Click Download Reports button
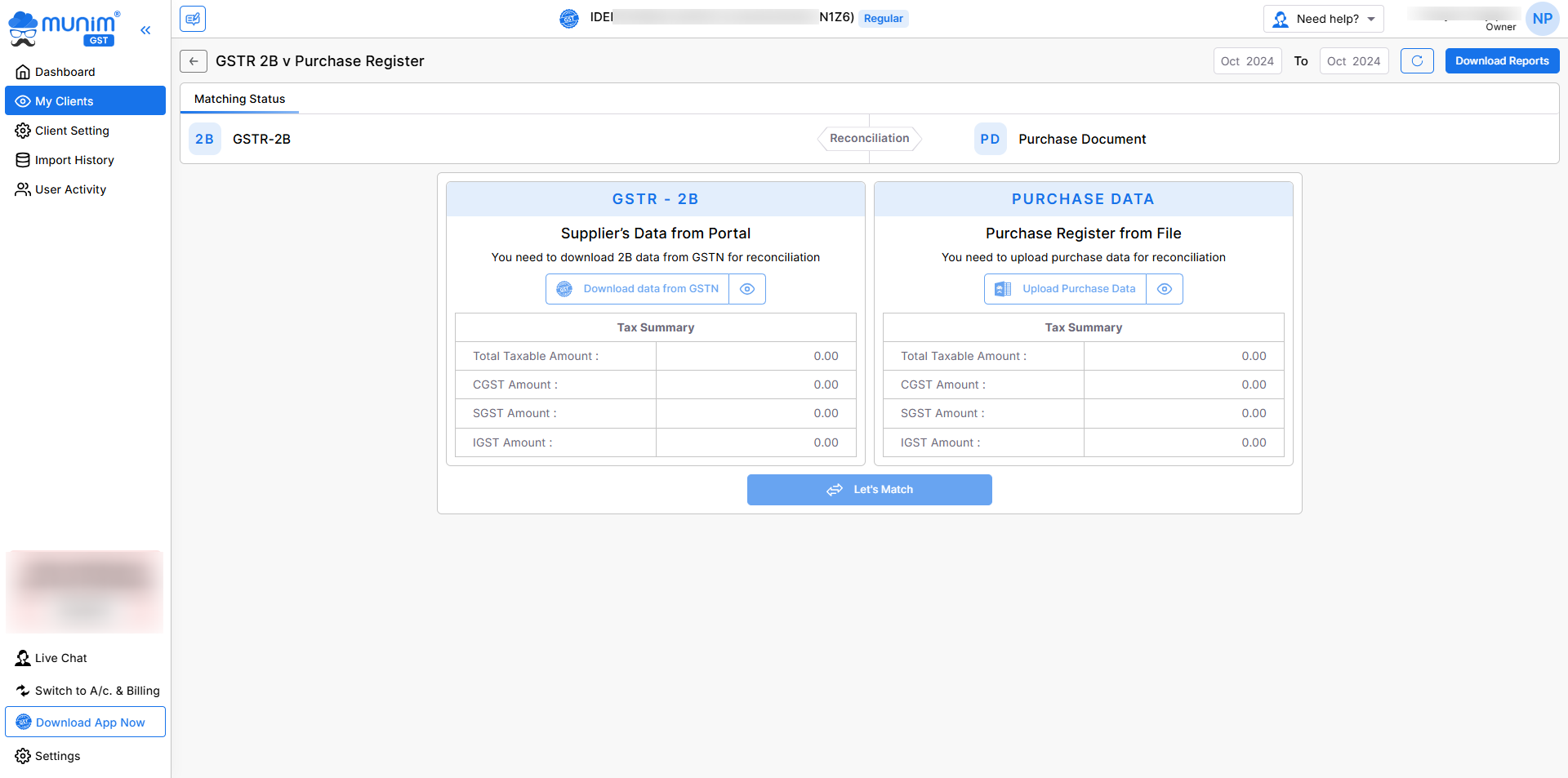The image size is (1568, 778). [x=1502, y=61]
